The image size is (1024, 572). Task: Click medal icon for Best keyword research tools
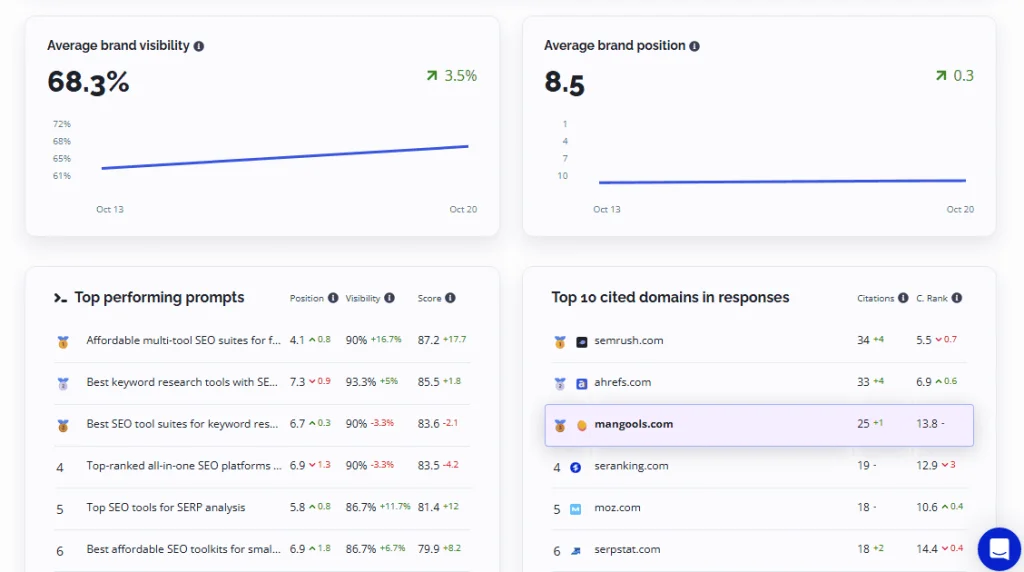pyautogui.click(x=63, y=383)
